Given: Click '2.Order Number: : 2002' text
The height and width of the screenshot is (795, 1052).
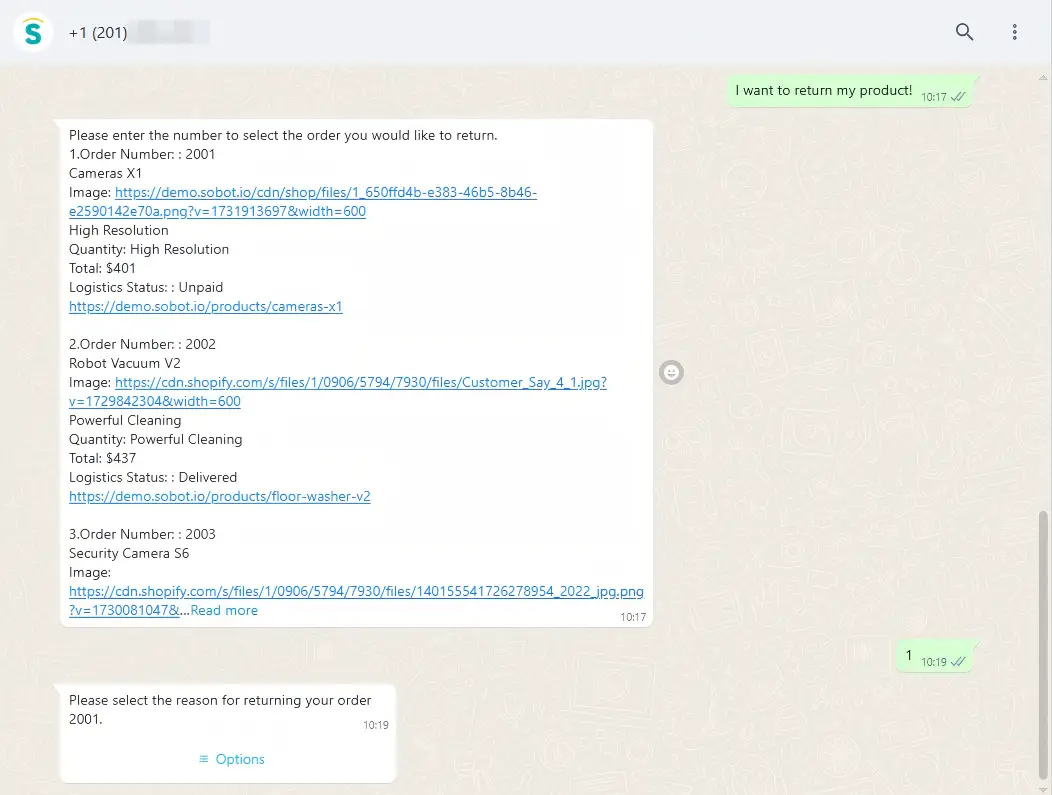Looking at the screenshot, I should (142, 344).
